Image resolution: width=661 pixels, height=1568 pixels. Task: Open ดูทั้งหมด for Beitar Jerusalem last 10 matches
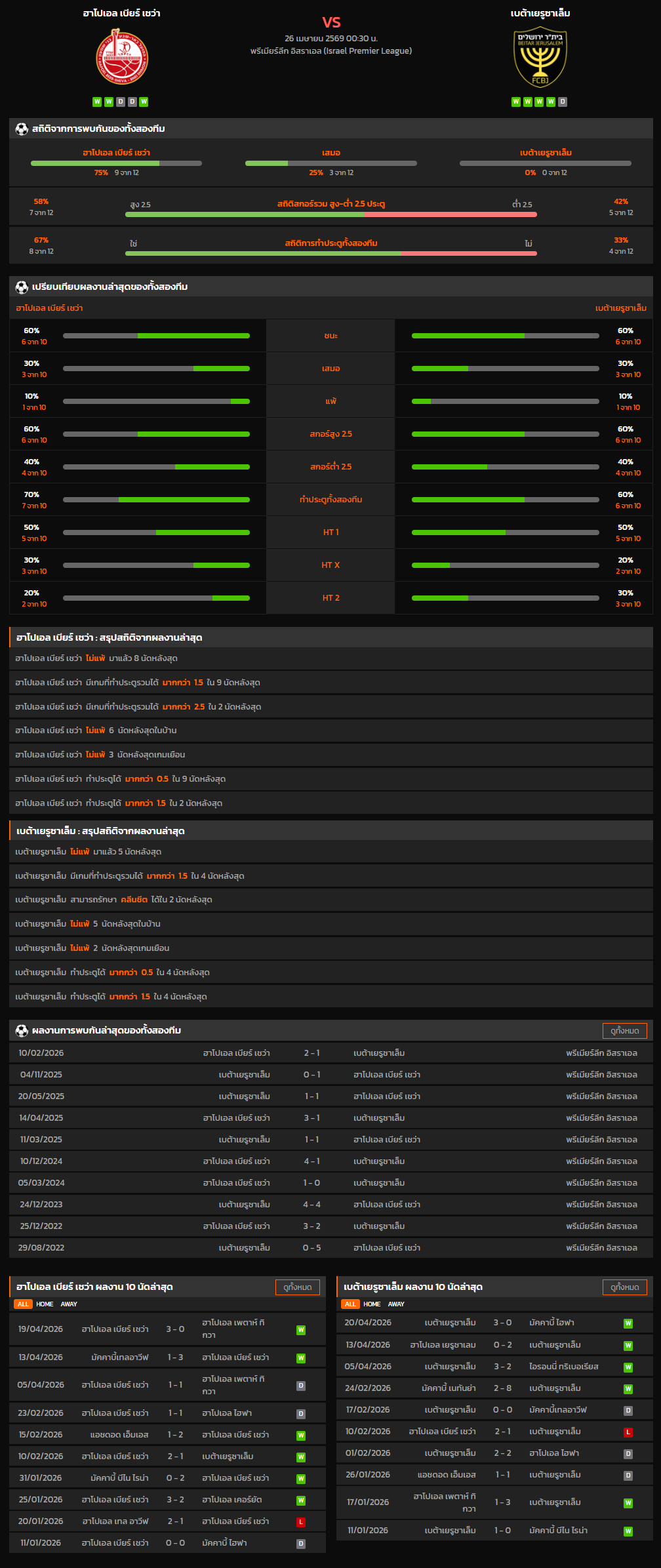tap(624, 1287)
